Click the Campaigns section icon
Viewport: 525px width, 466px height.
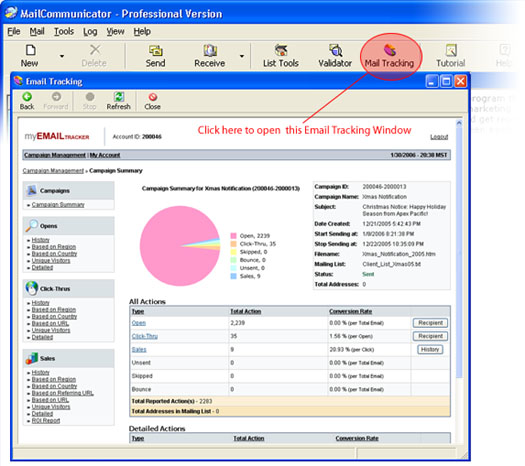(31, 190)
